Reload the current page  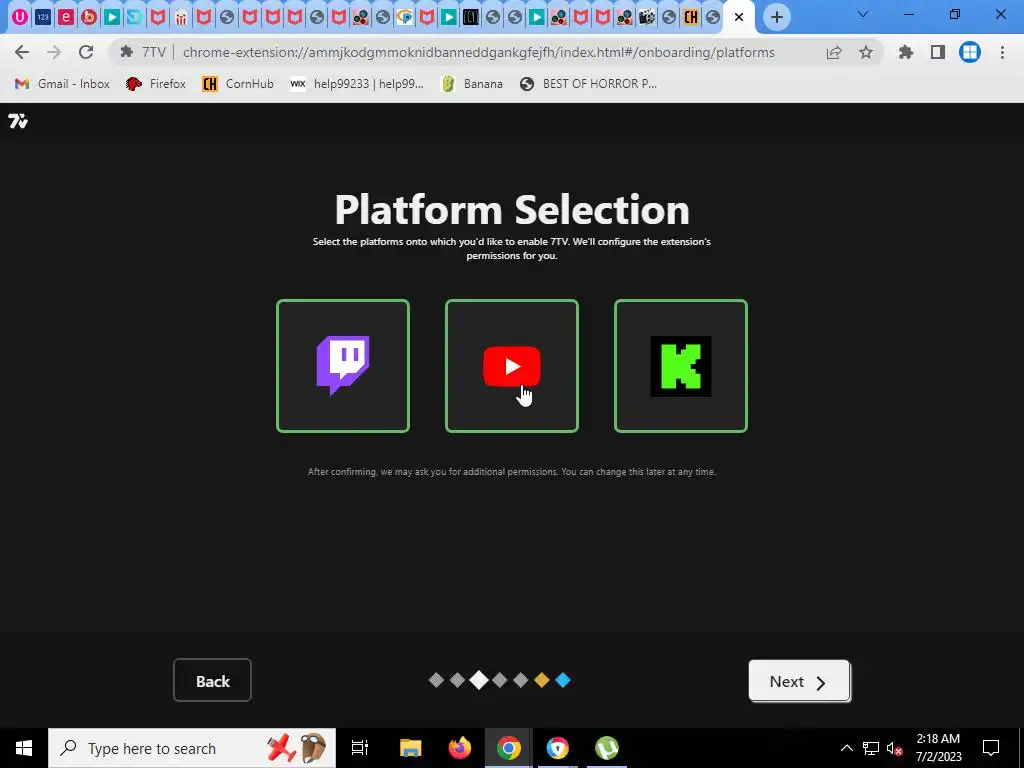click(x=86, y=52)
